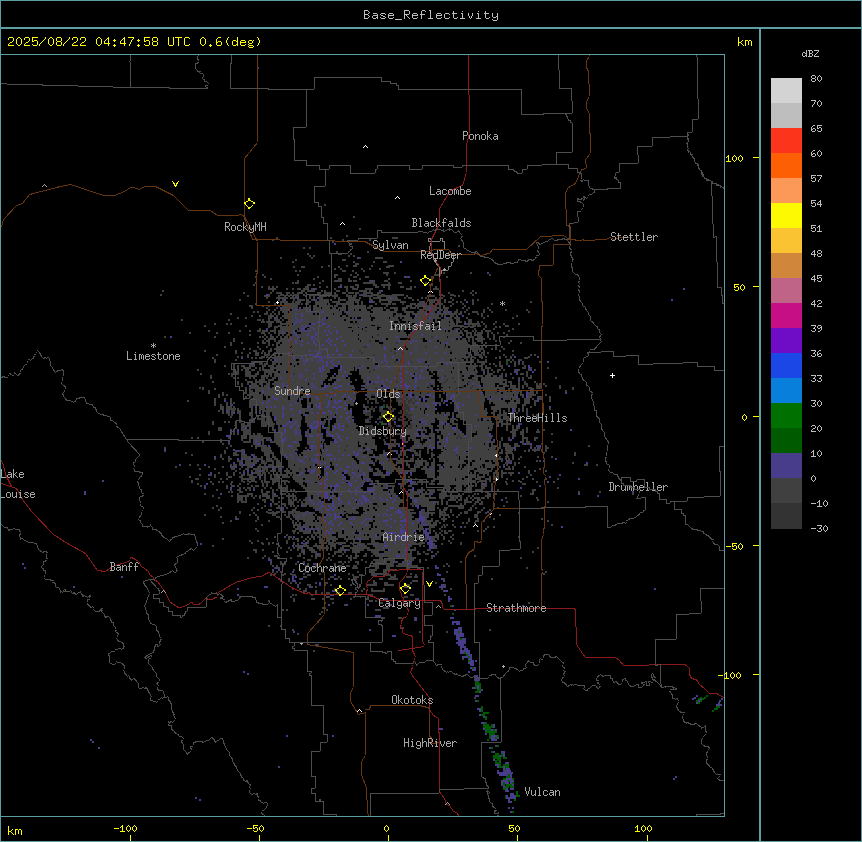This screenshot has width=862, height=842.
Task: Select the magenta 42-39 dBZ legend color
Action: coord(786,315)
